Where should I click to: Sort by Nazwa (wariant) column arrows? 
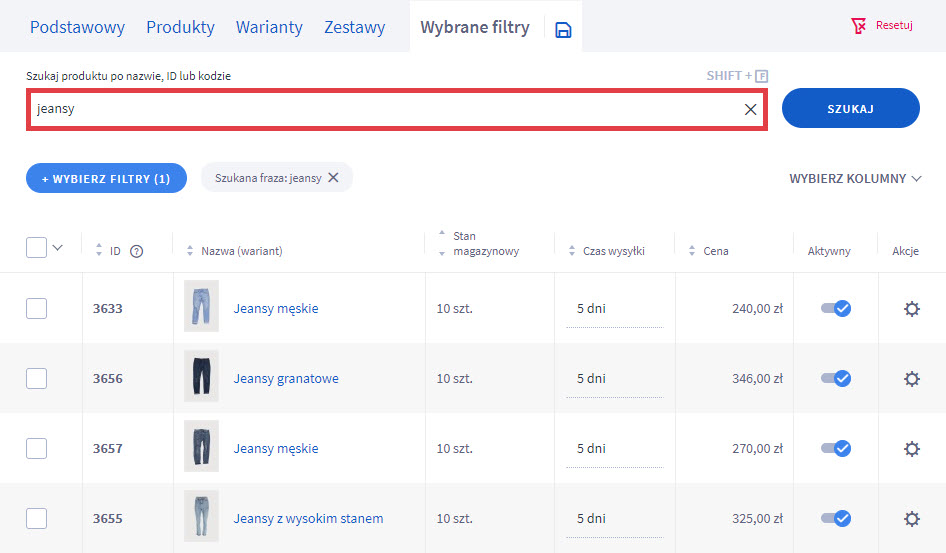pyautogui.click(x=189, y=250)
